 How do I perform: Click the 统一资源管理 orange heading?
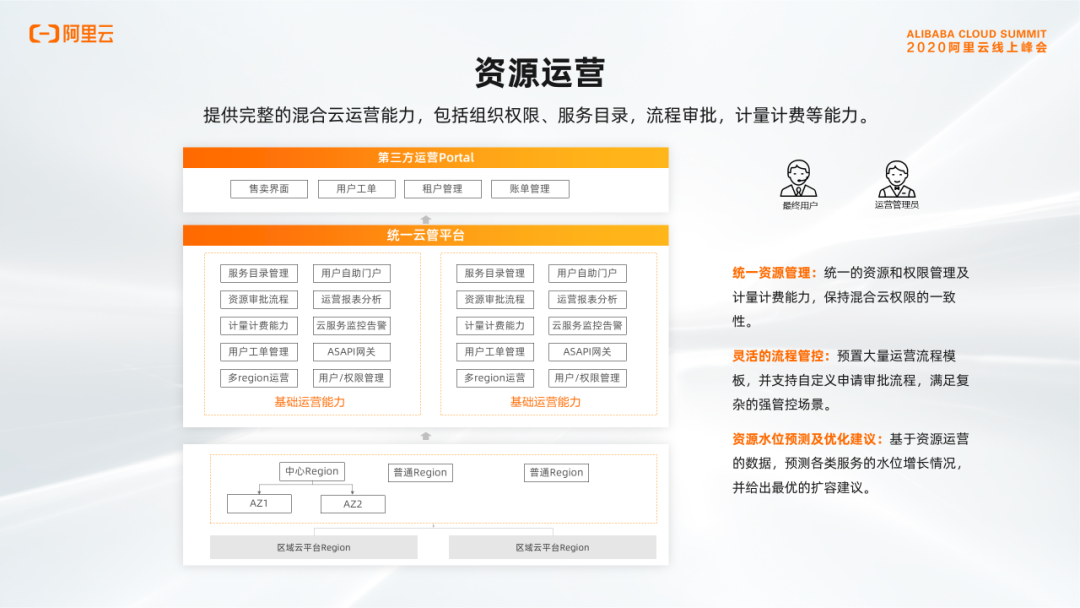point(774,273)
